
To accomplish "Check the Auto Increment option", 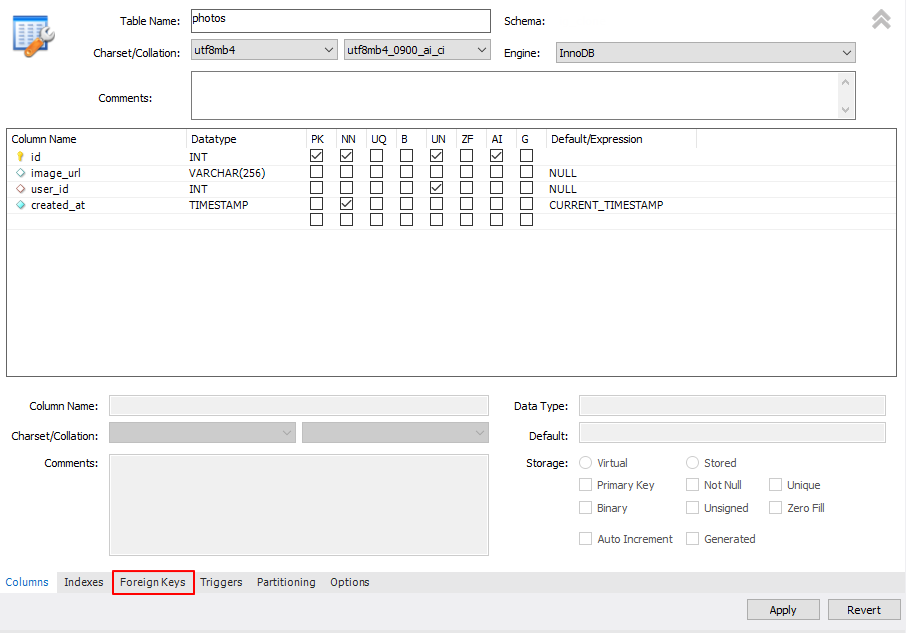I will point(585,538).
